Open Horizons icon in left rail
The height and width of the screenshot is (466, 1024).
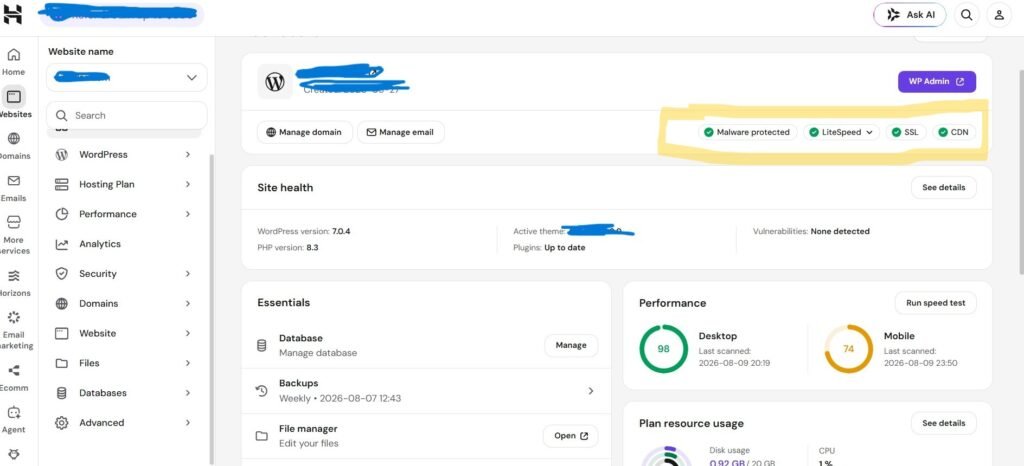click(13, 276)
